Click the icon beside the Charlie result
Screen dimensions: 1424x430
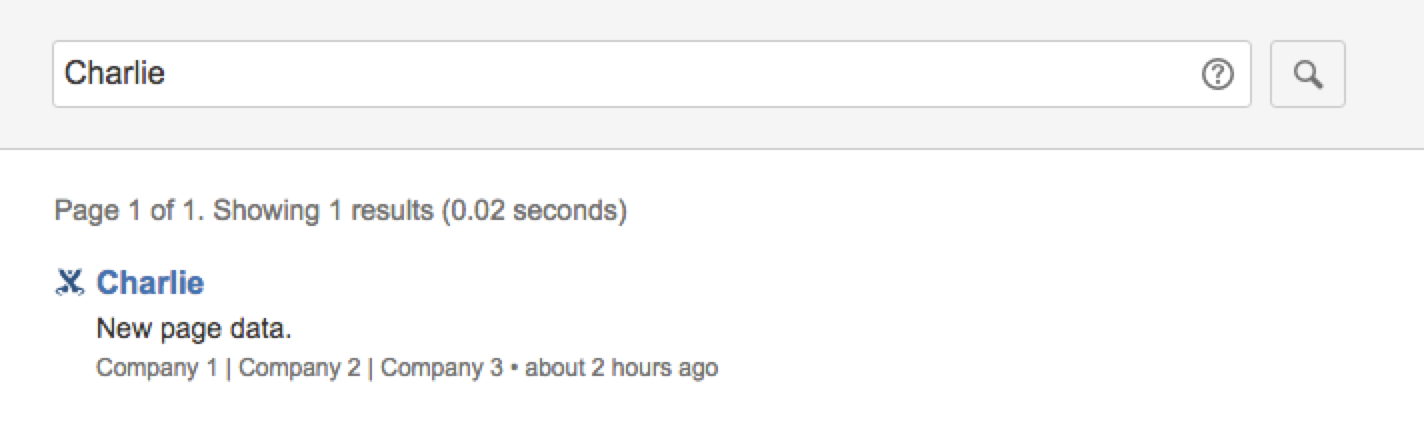[68, 284]
